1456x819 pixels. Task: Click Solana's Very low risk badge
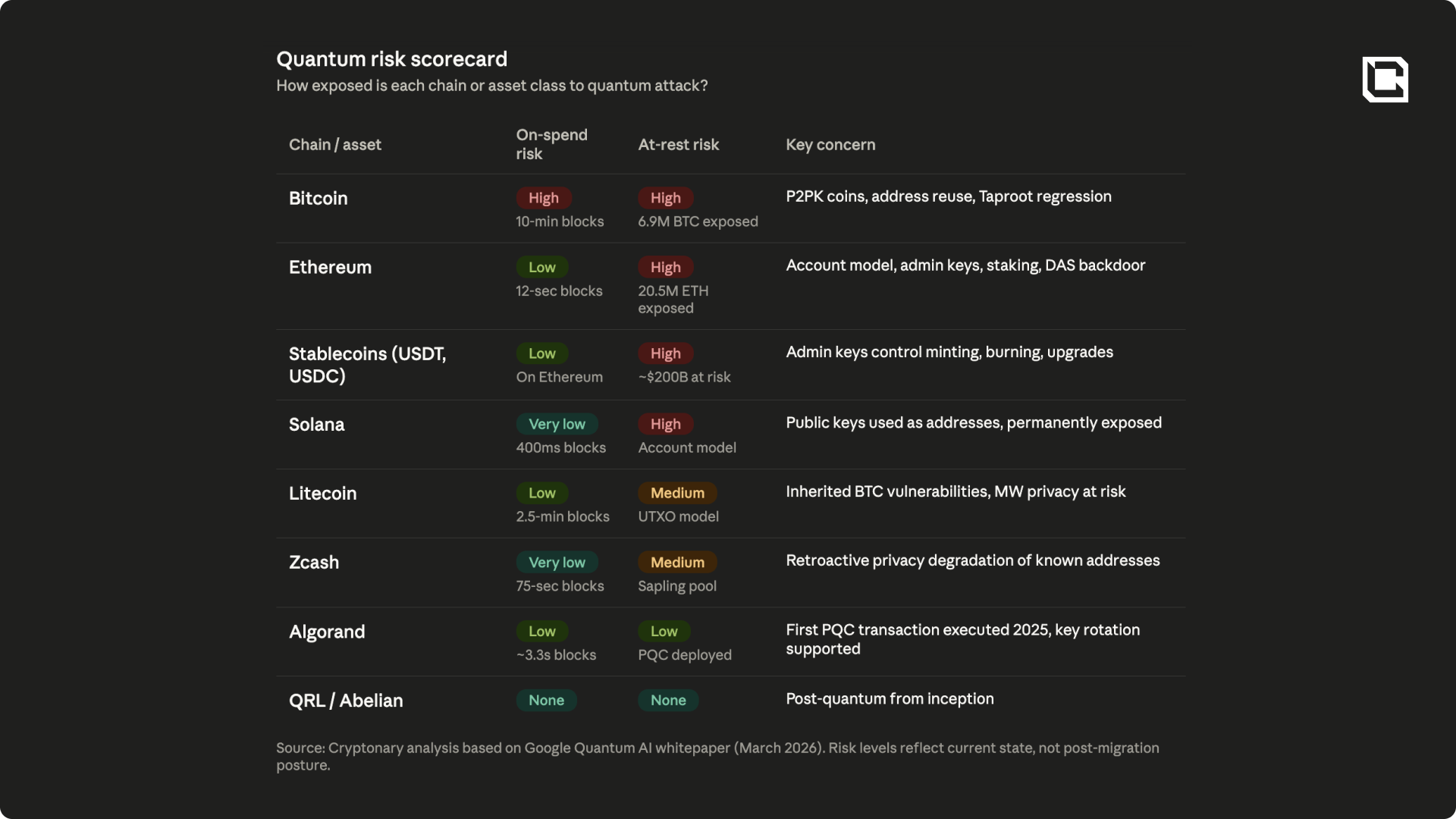pos(557,424)
